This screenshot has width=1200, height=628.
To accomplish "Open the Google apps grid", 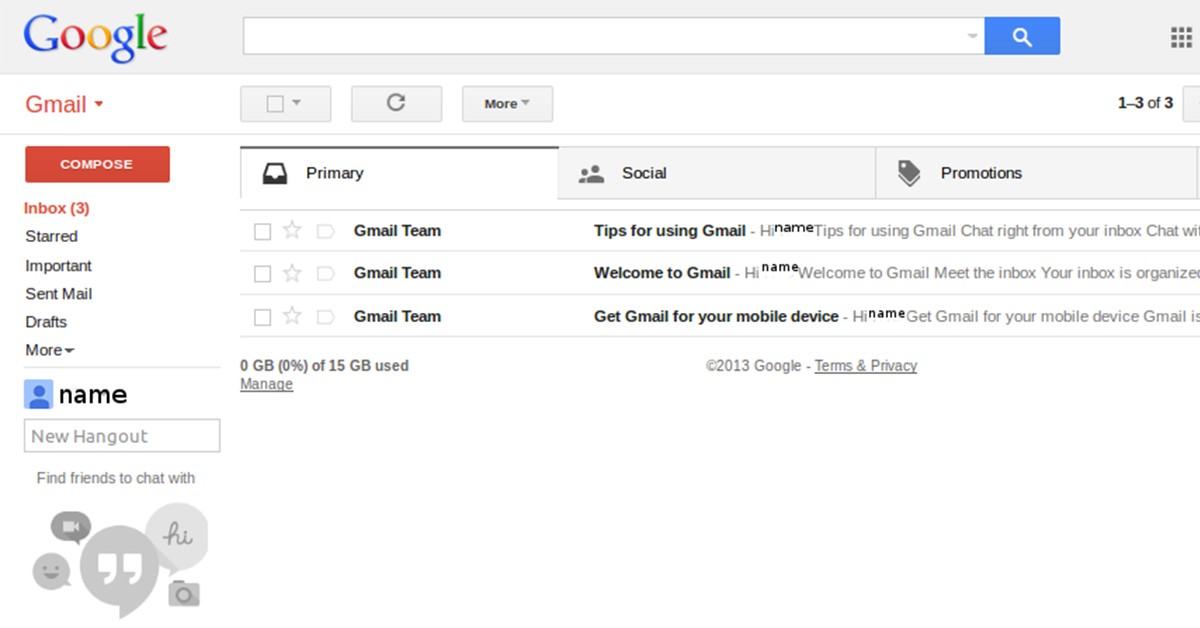I will (x=1181, y=38).
